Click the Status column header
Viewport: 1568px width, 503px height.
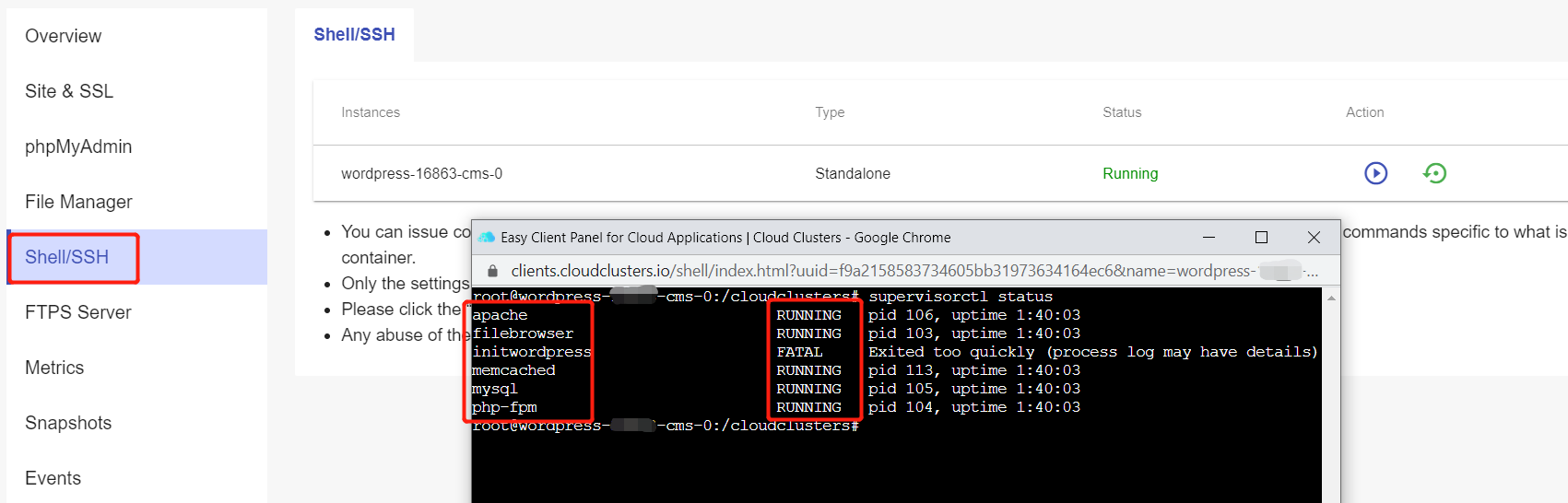pos(1122,112)
